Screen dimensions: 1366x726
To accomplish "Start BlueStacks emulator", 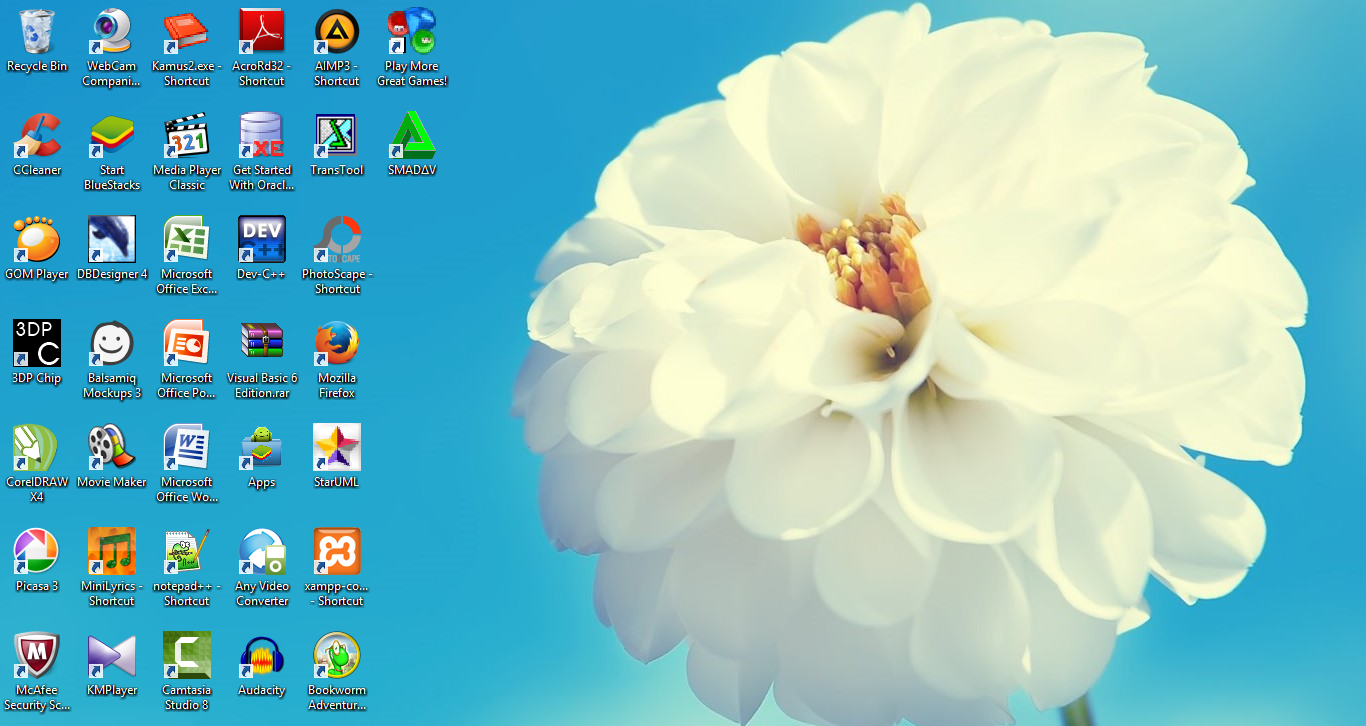I will [x=111, y=135].
